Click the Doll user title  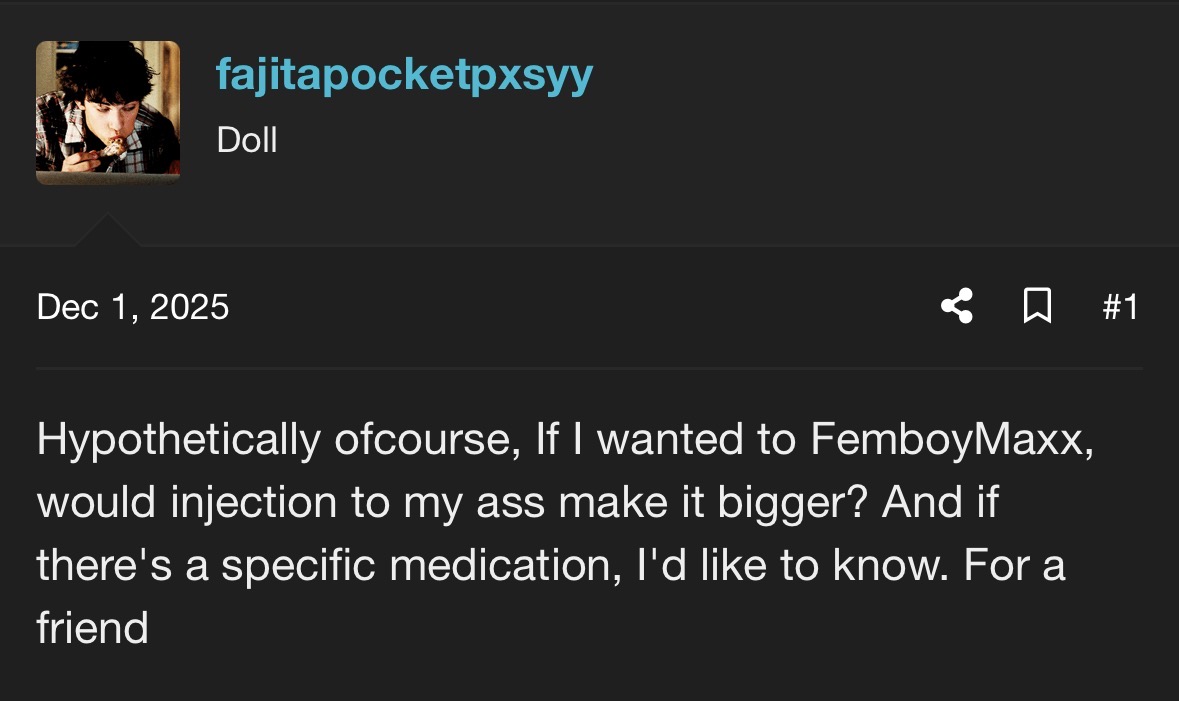click(247, 140)
